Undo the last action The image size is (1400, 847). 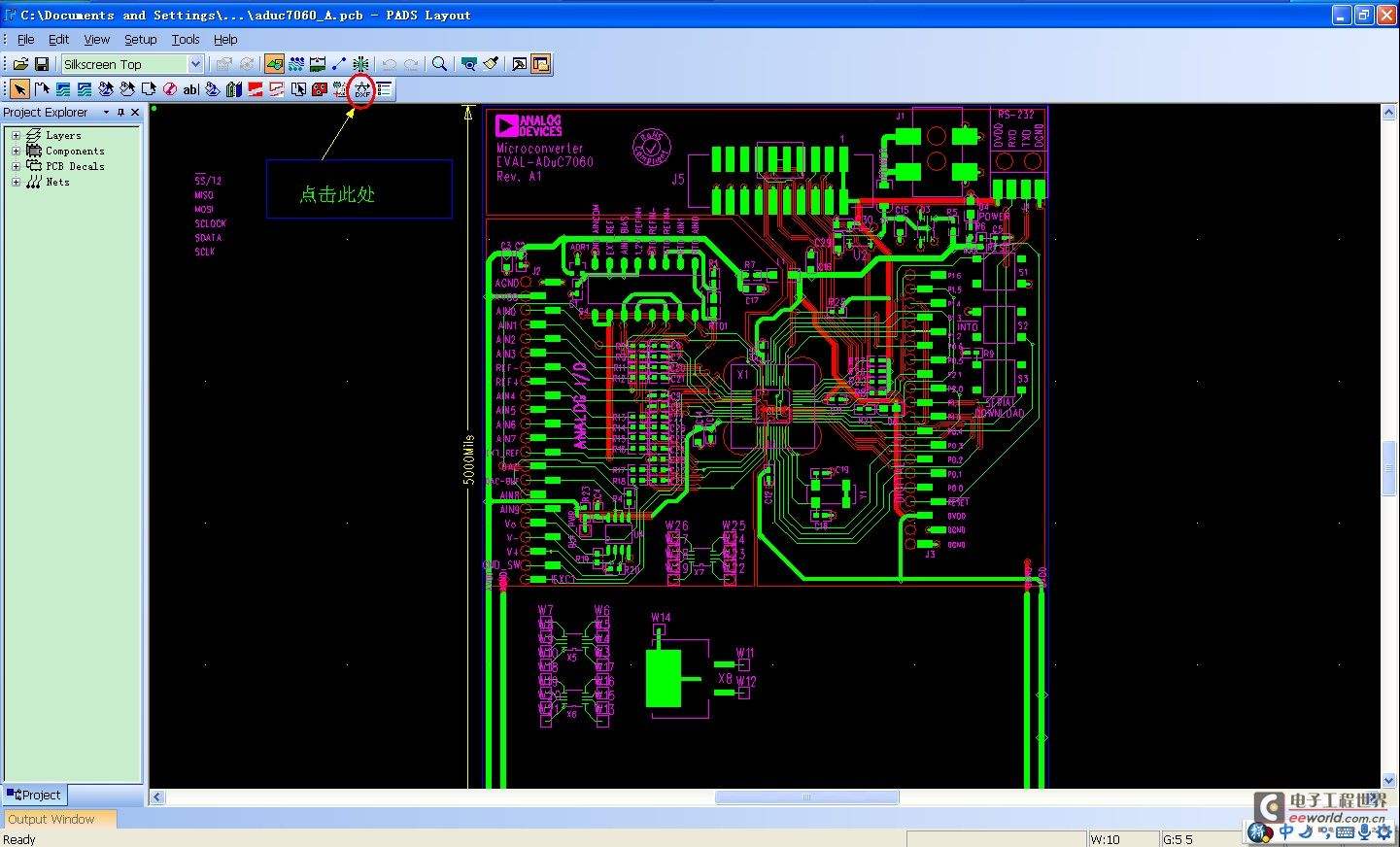click(x=389, y=64)
